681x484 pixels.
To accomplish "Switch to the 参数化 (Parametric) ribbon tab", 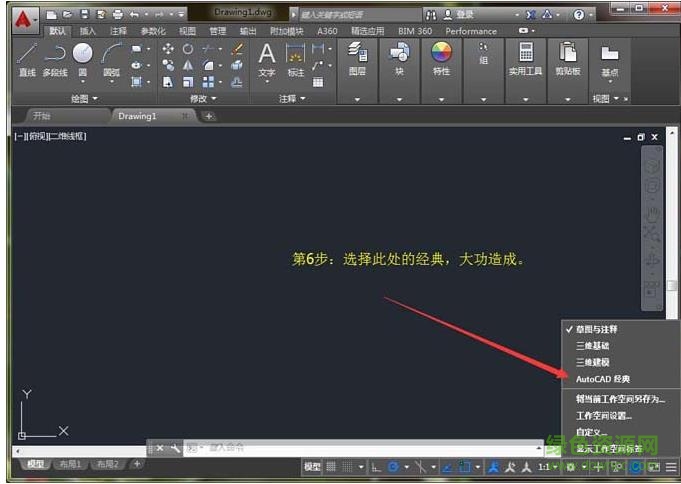I will point(153,31).
